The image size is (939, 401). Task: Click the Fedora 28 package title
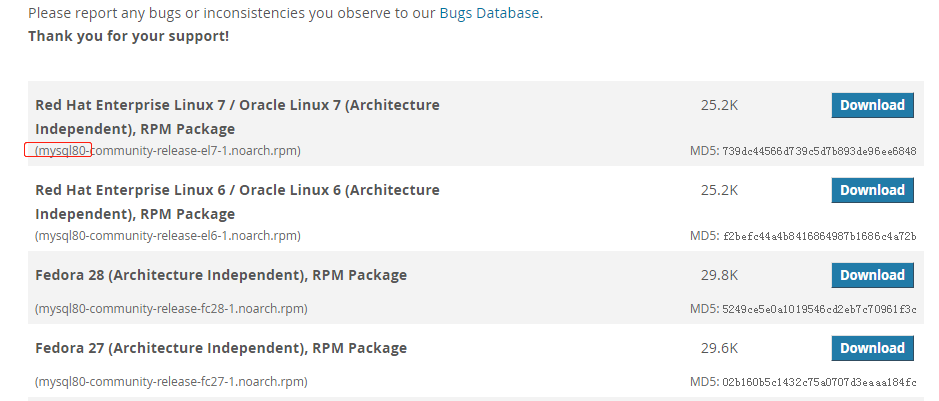[x=221, y=275]
